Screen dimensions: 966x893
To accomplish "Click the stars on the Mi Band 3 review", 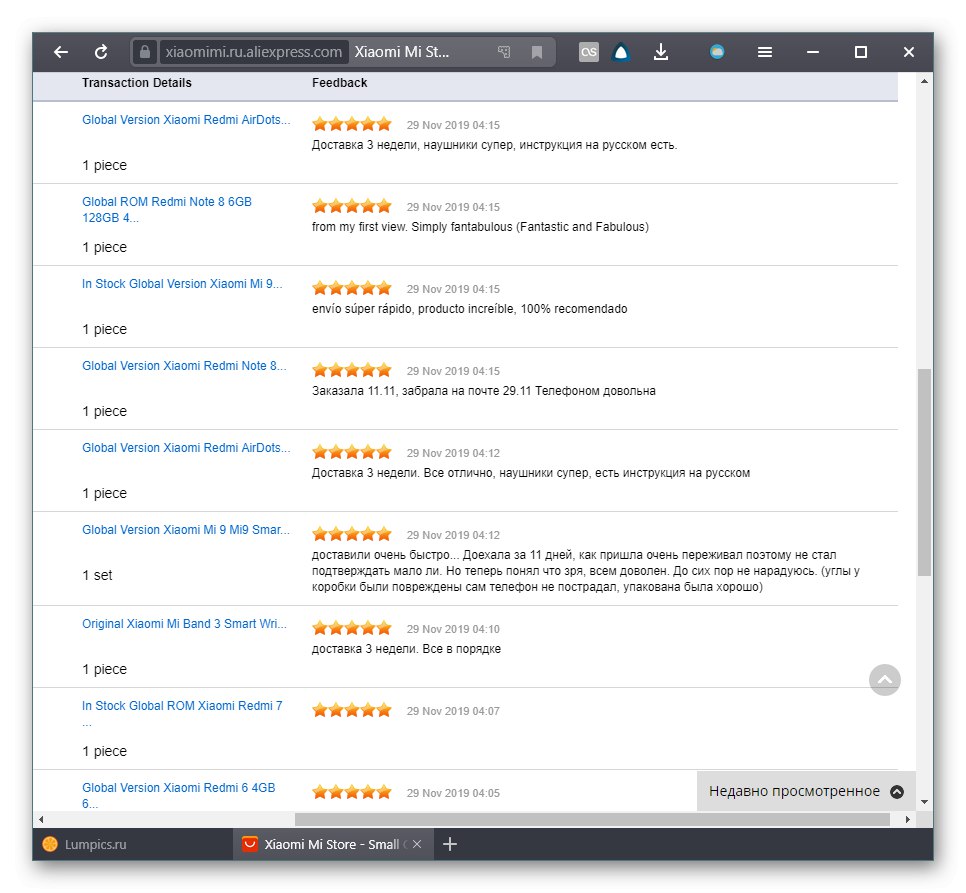I will point(352,628).
